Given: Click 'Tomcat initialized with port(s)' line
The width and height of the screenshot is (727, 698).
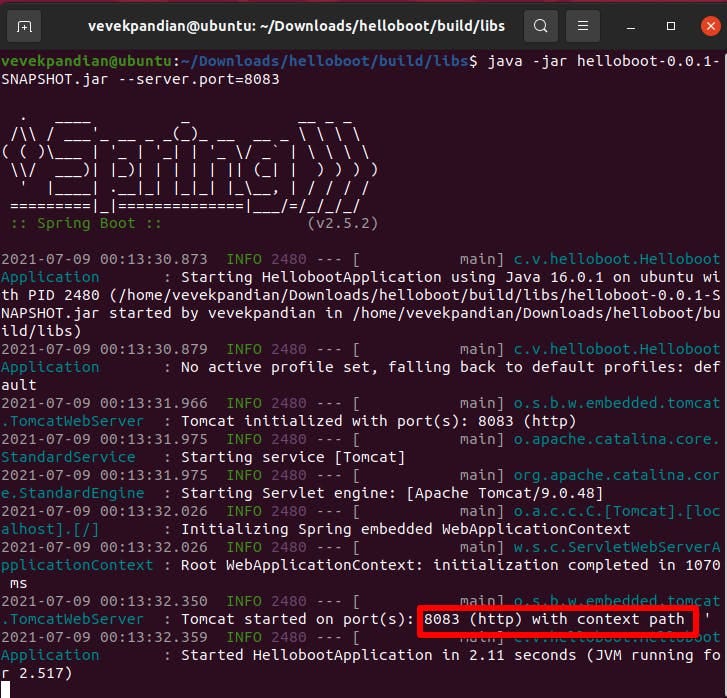Looking at the screenshot, I should click(378, 421).
